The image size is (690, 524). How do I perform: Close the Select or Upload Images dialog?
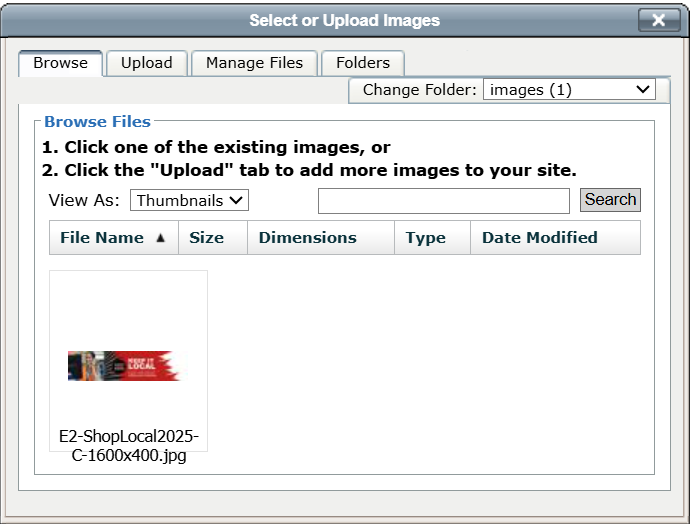658,20
